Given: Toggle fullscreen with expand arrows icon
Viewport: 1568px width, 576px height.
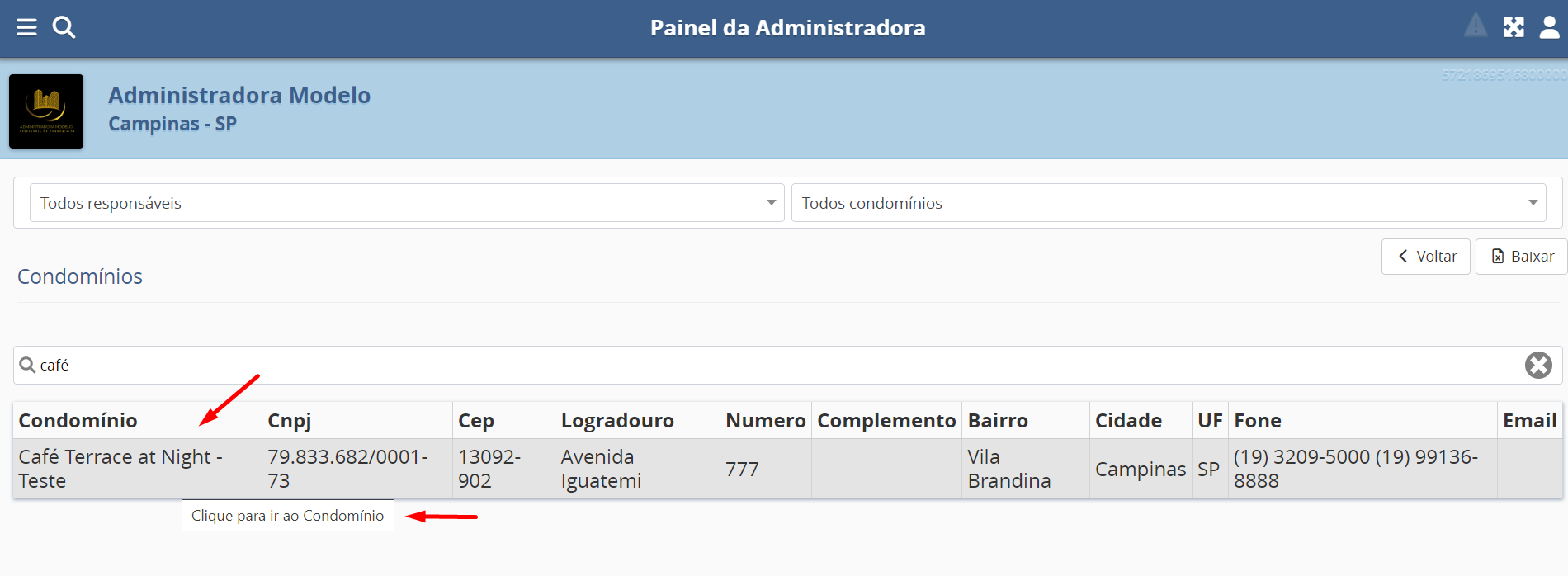Looking at the screenshot, I should (x=1514, y=27).
